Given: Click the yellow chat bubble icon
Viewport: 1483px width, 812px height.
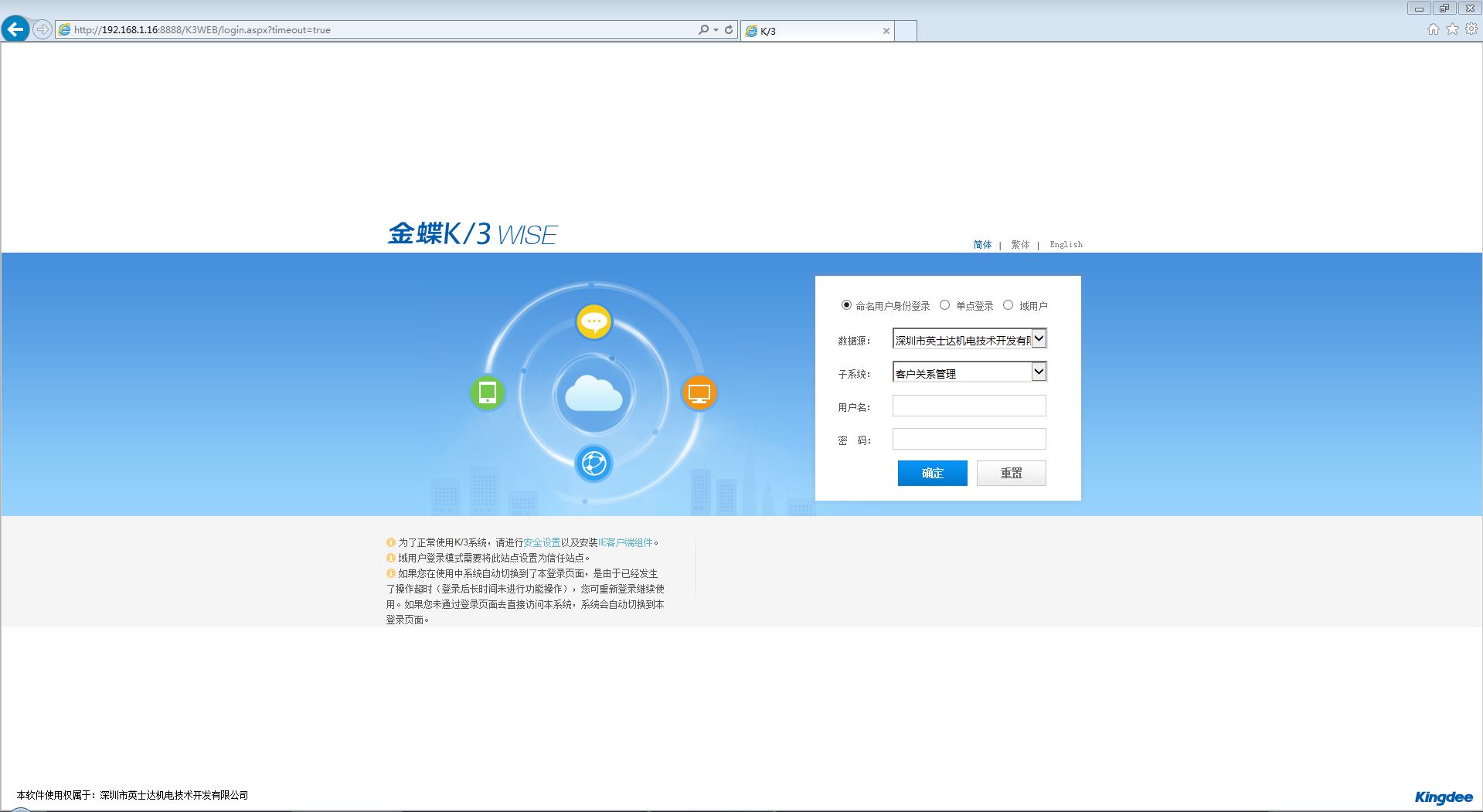Looking at the screenshot, I should 594,321.
